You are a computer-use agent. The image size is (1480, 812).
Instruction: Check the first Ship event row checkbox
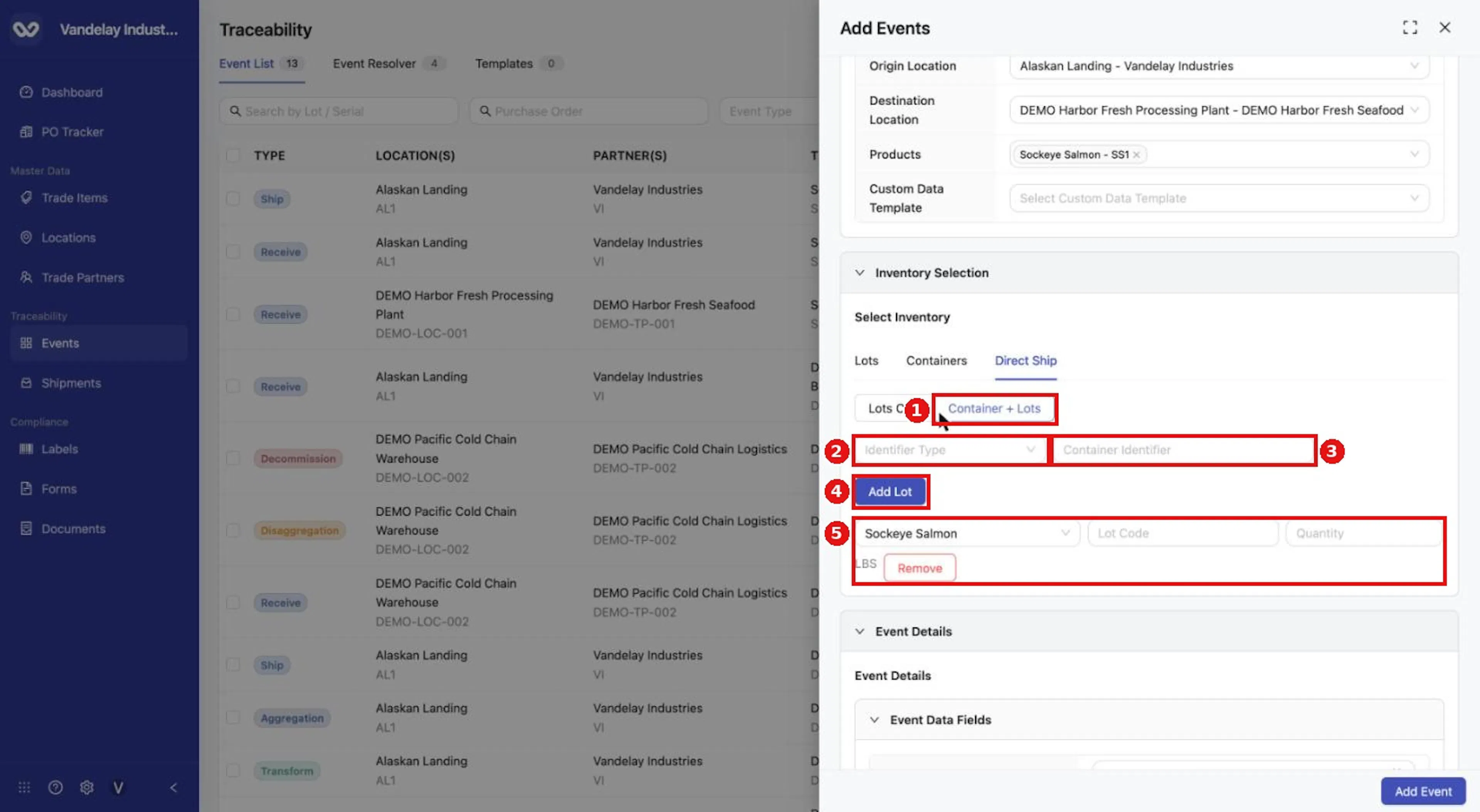[x=233, y=199]
